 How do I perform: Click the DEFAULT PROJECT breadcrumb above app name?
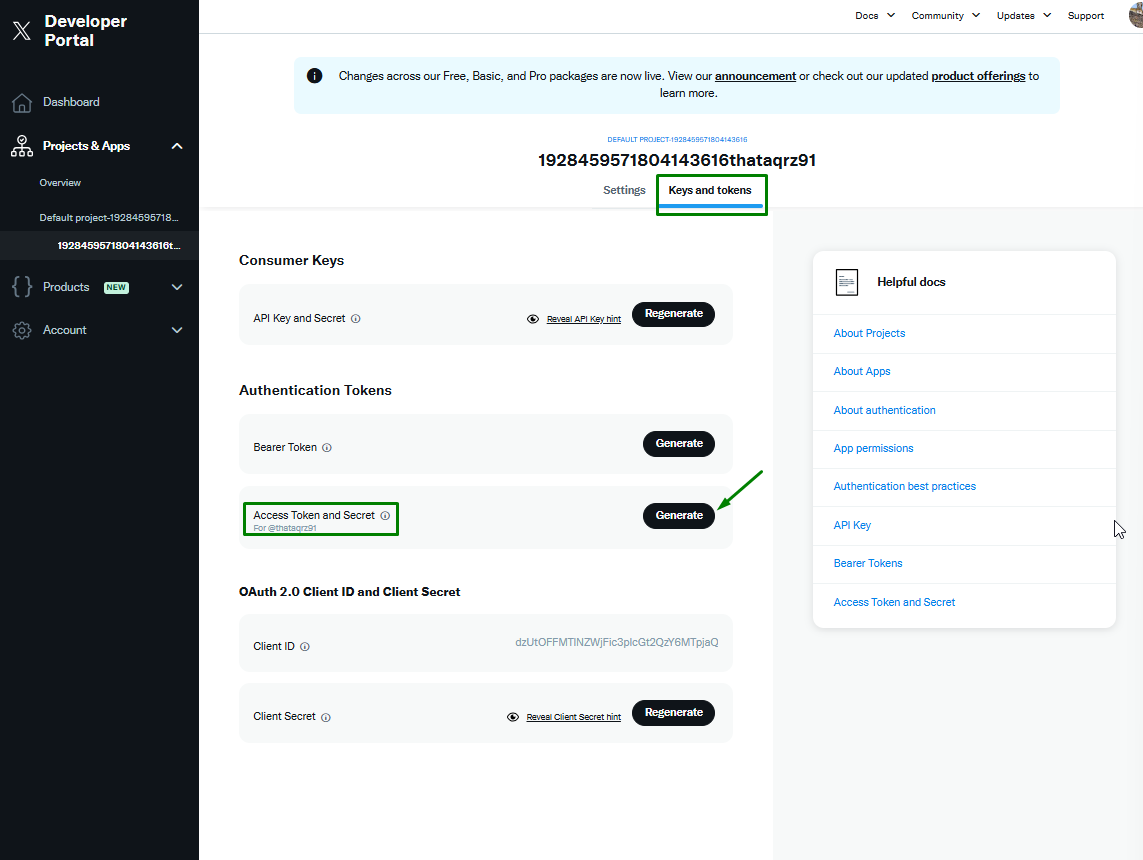pos(677,139)
